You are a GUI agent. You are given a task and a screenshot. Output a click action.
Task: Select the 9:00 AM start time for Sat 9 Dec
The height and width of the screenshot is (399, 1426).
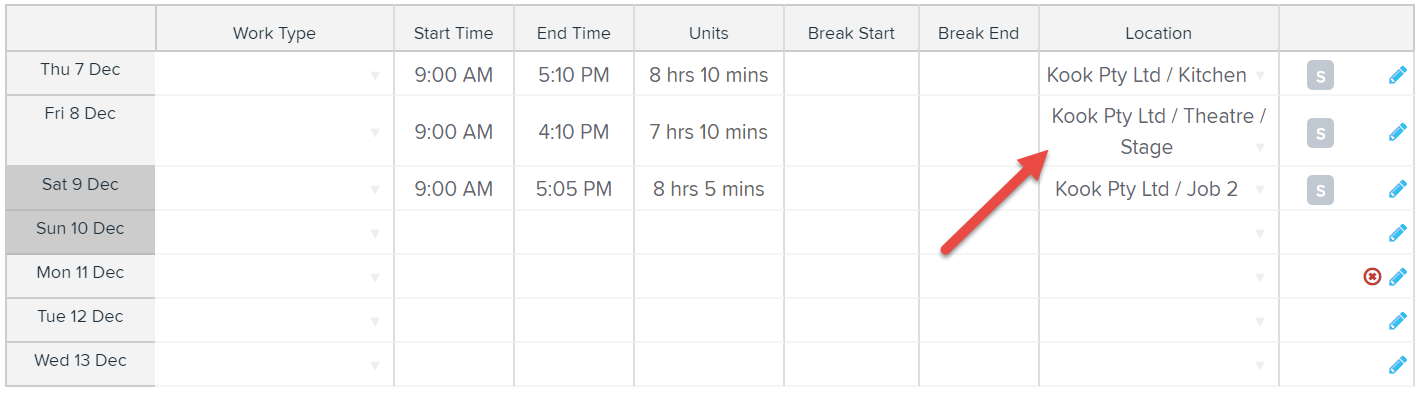(x=454, y=189)
